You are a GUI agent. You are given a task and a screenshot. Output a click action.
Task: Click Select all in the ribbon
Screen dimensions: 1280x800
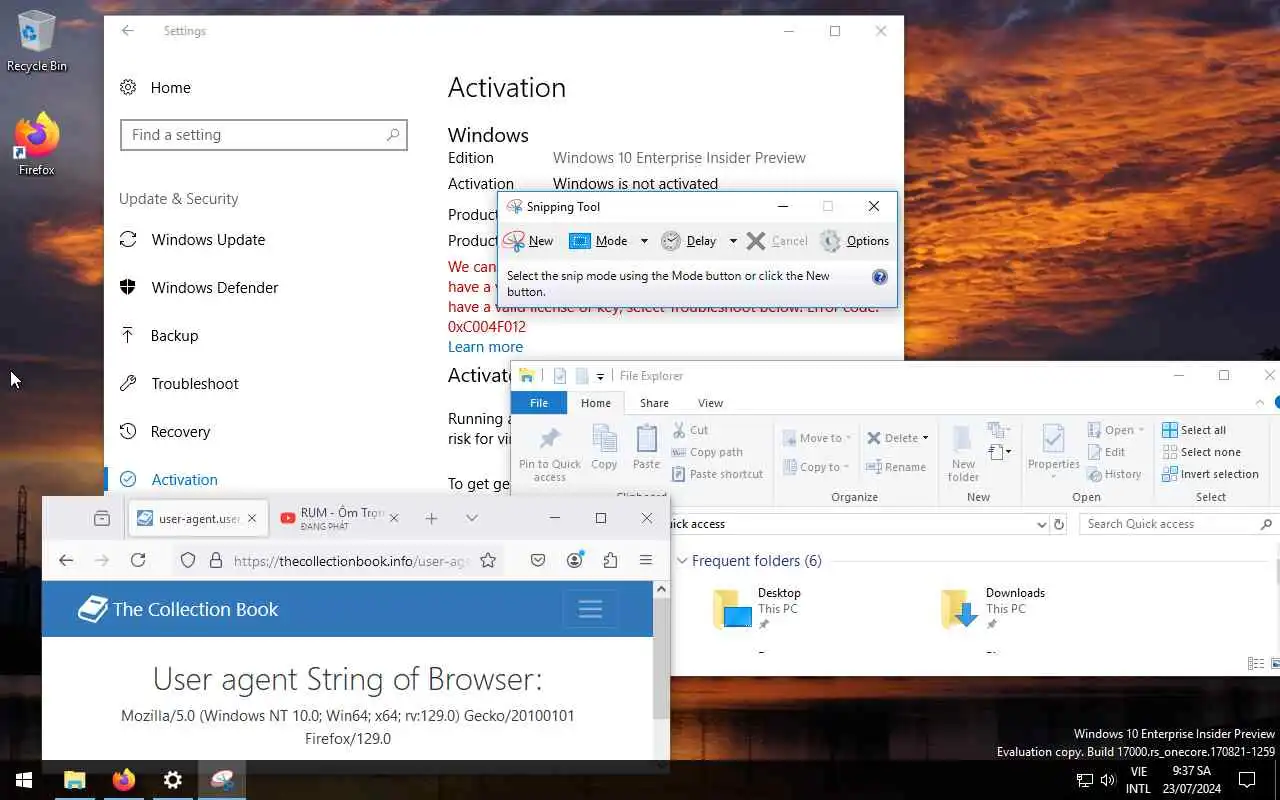click(1193, 430)
